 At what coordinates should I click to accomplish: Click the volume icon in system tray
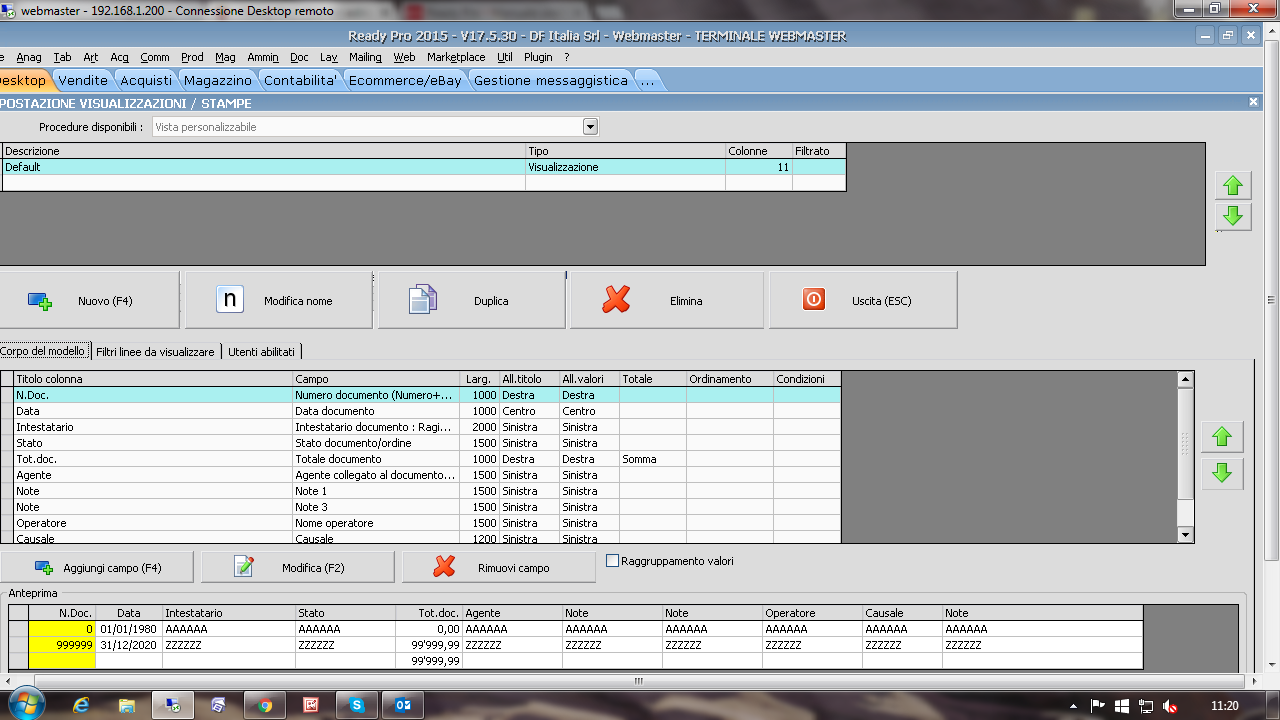tap(1170, 705)
